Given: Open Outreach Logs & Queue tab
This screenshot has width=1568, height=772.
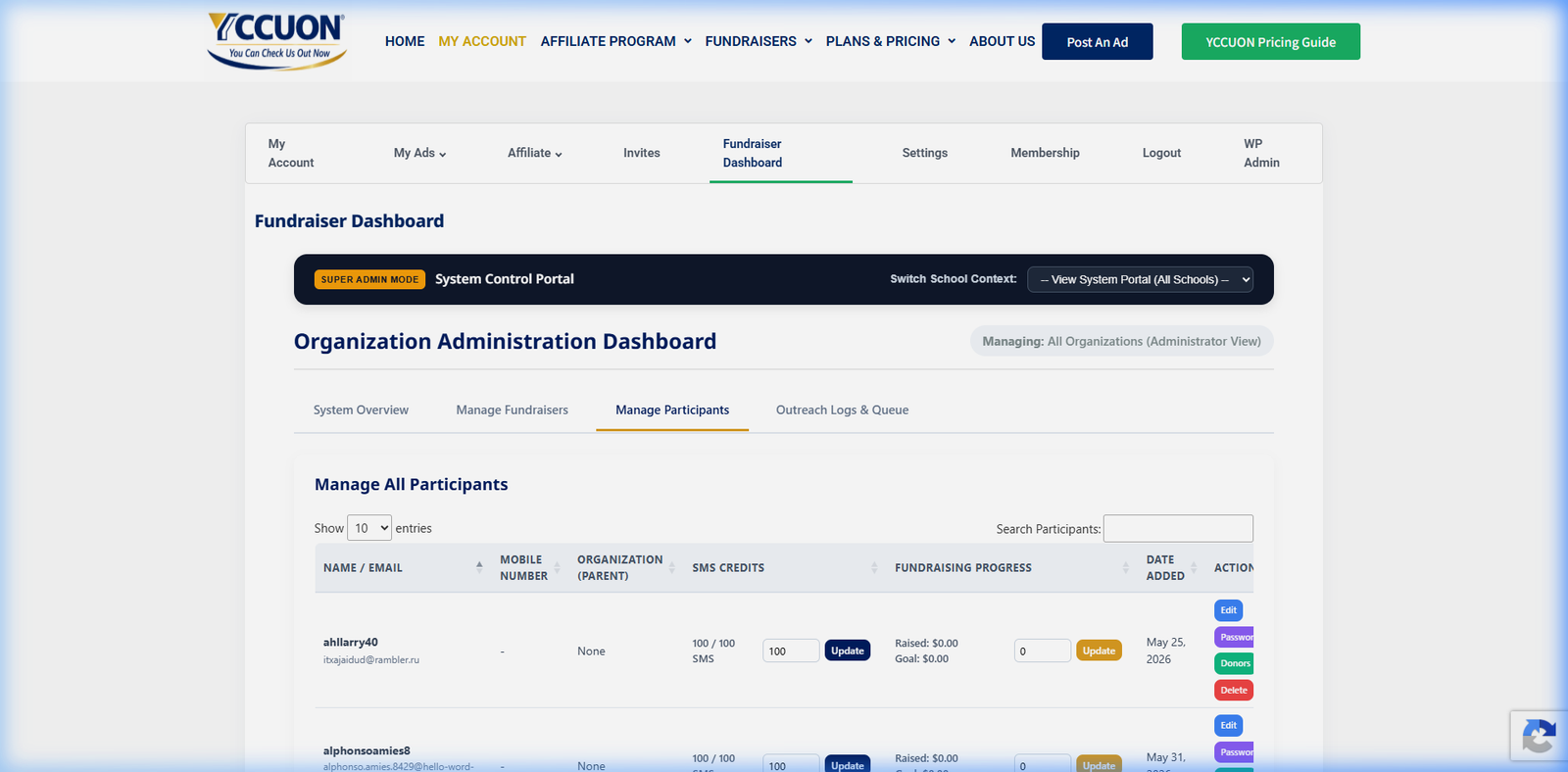Looking at the screenshot, I should (842, 410).
